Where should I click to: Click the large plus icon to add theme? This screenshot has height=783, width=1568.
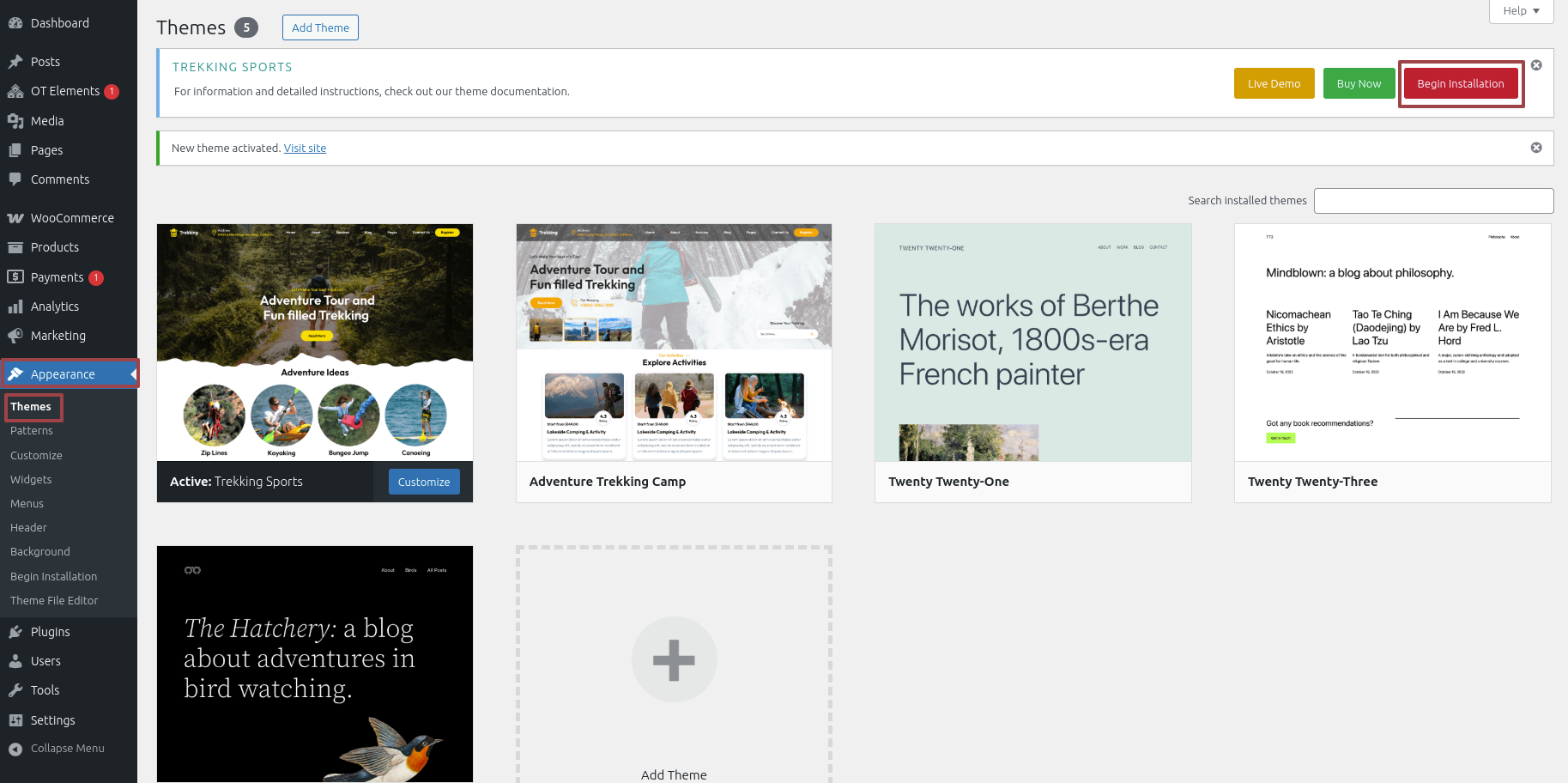click(x=674, y=659)
